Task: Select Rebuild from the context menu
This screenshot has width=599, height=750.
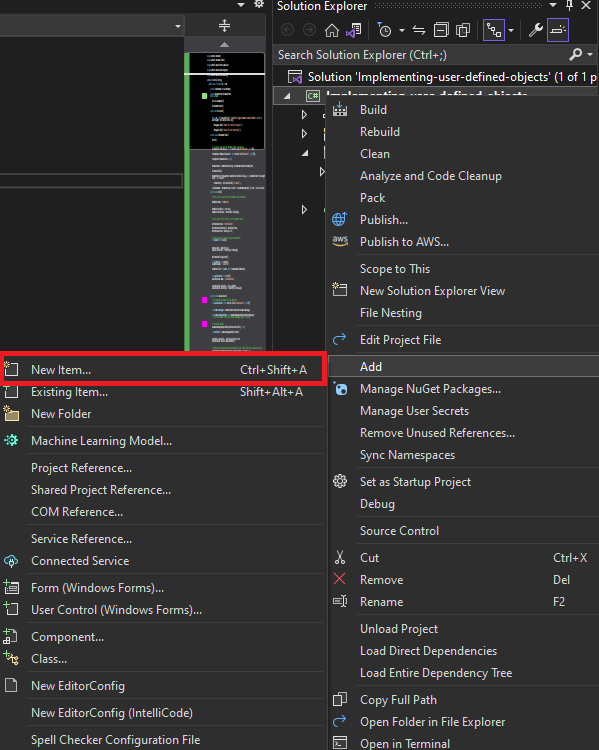Action: pyautogui.click(x=380, y=132)
